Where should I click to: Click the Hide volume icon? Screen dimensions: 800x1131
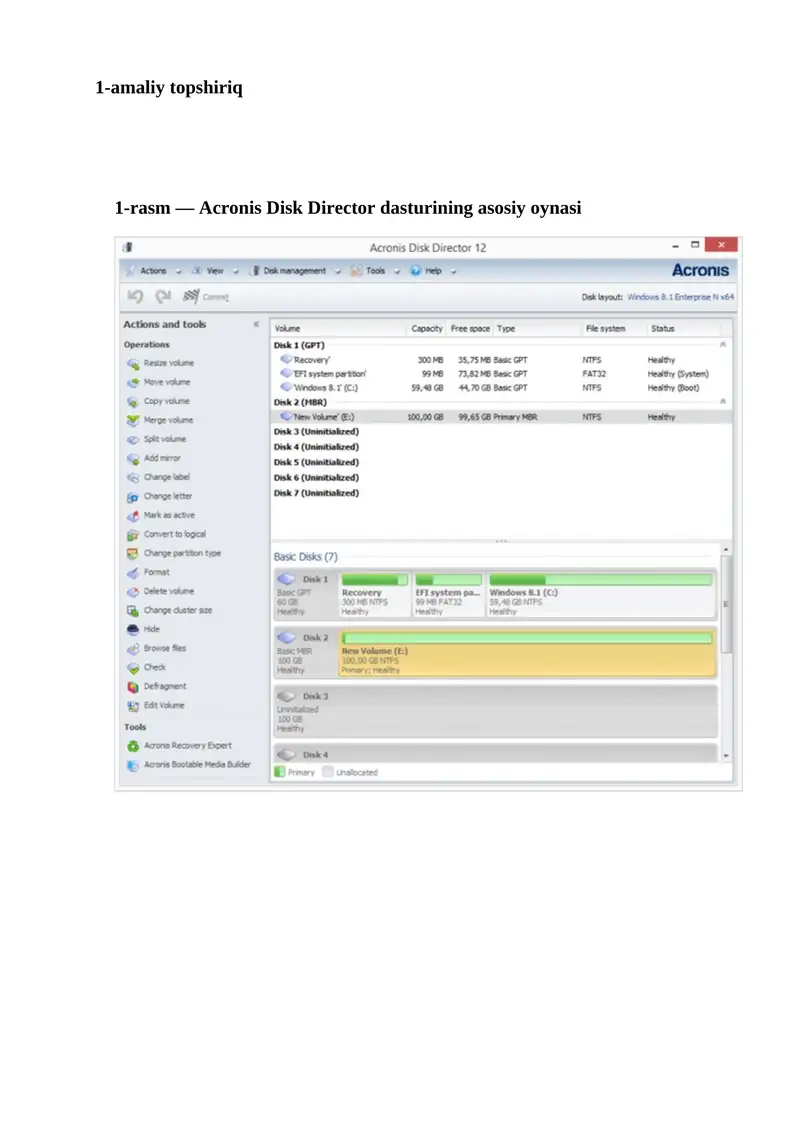133,629
